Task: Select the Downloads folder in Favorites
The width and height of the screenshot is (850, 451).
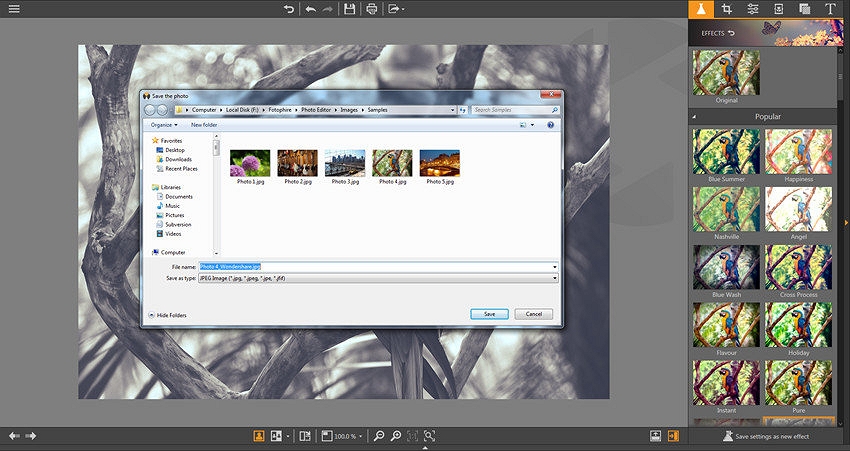Action: (x=178, y=159)
